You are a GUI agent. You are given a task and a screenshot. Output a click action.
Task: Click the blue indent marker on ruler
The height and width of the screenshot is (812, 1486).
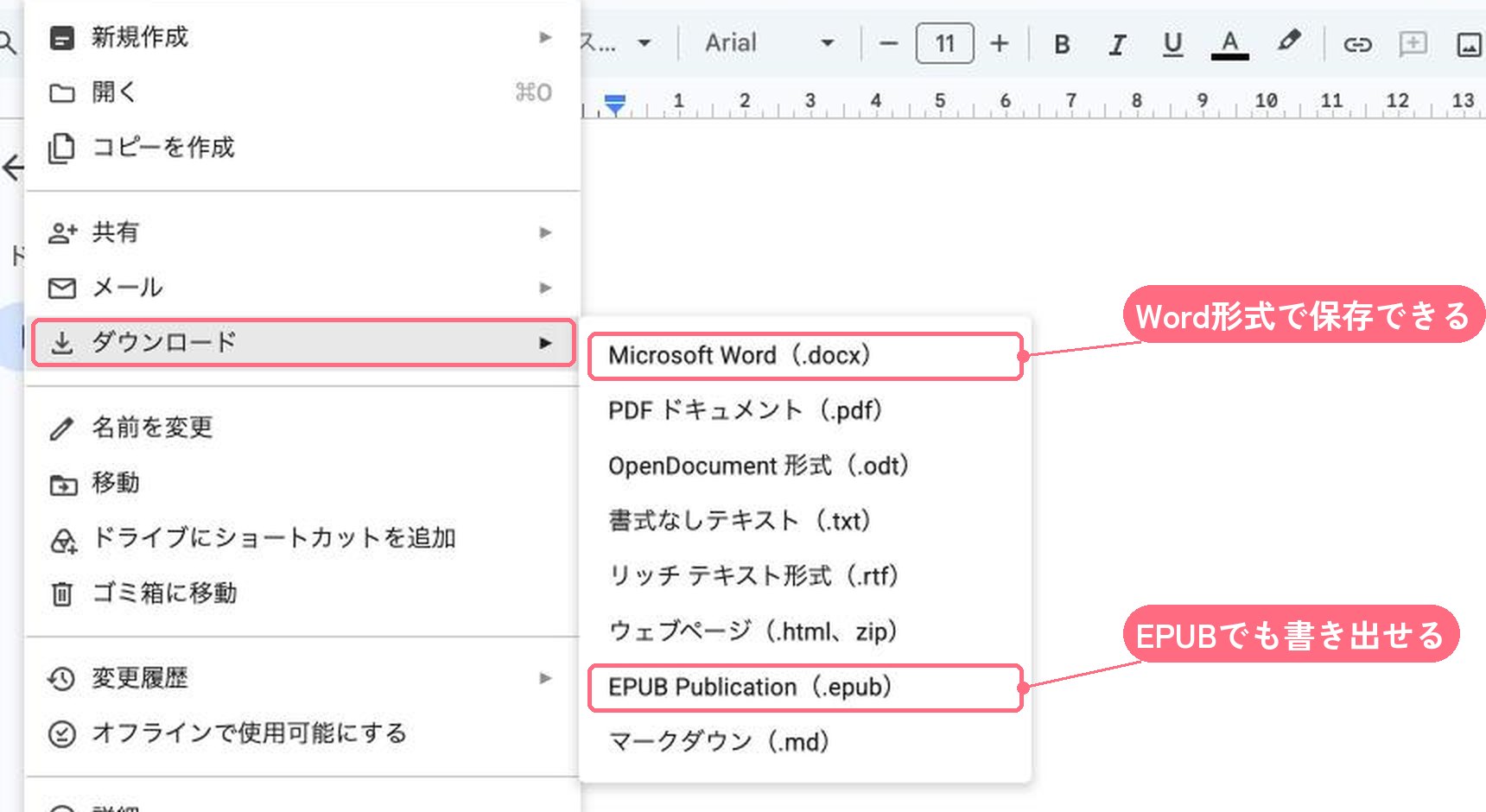(614, 105)
